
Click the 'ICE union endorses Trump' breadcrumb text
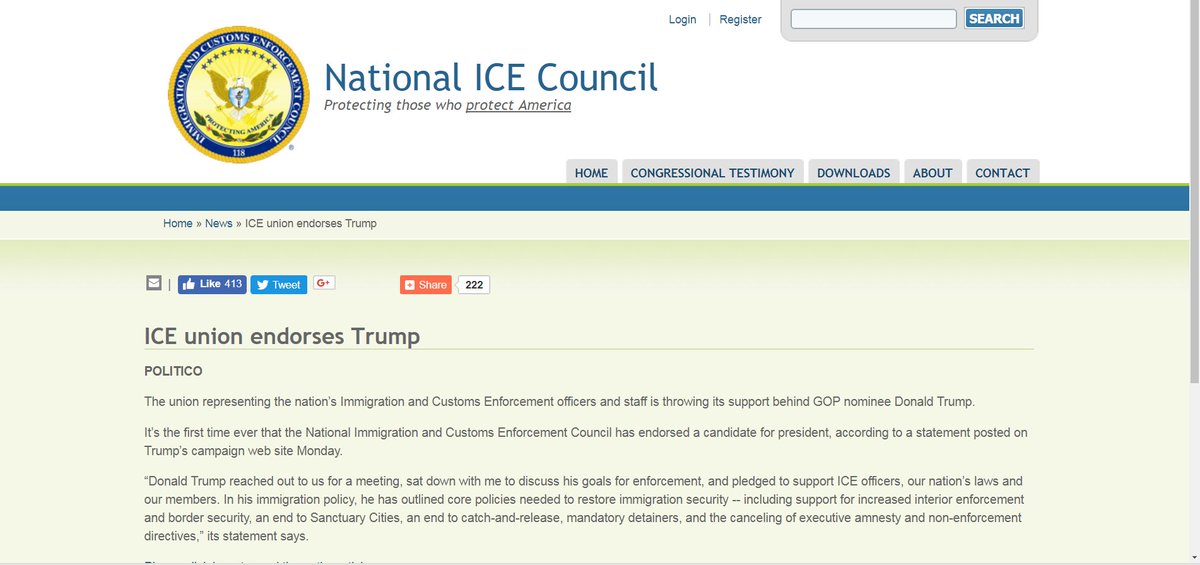311,223
